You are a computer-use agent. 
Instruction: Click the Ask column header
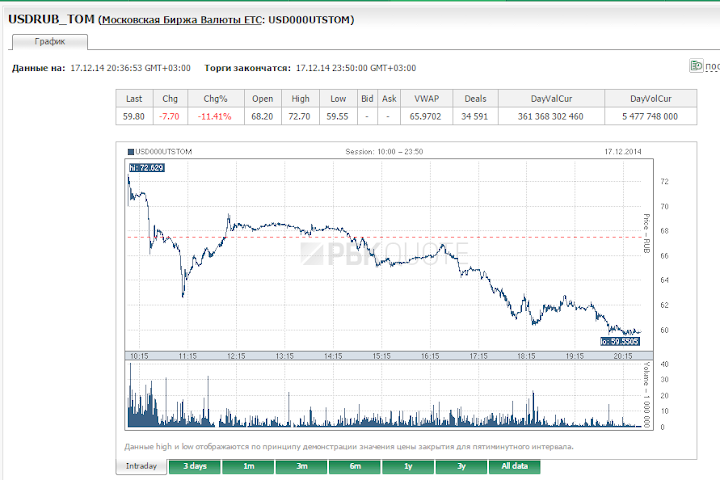[389, 99]
